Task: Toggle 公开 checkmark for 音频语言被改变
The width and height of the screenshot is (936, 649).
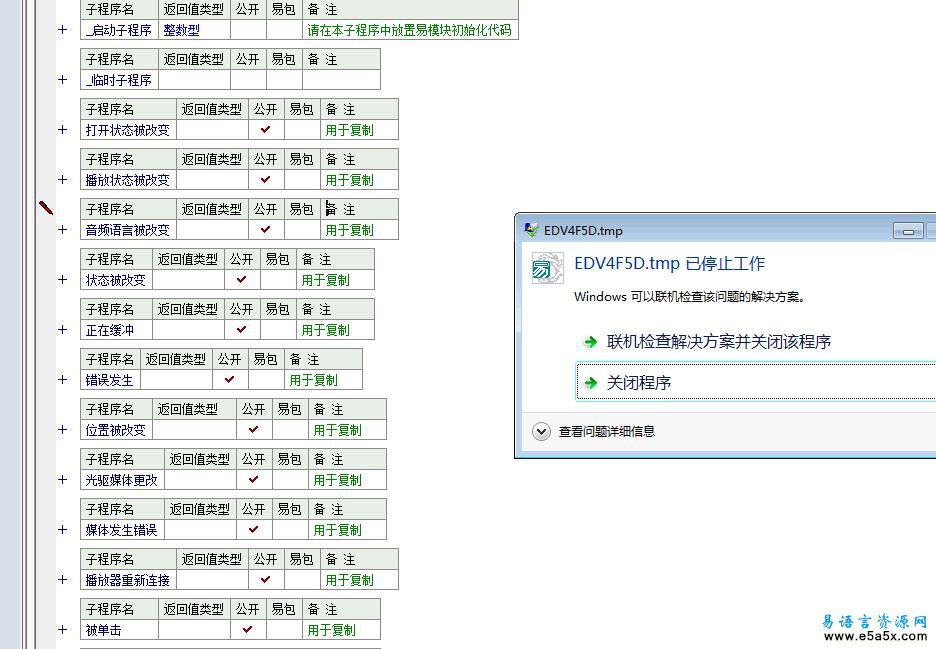Action: click(x=266, y=230)
